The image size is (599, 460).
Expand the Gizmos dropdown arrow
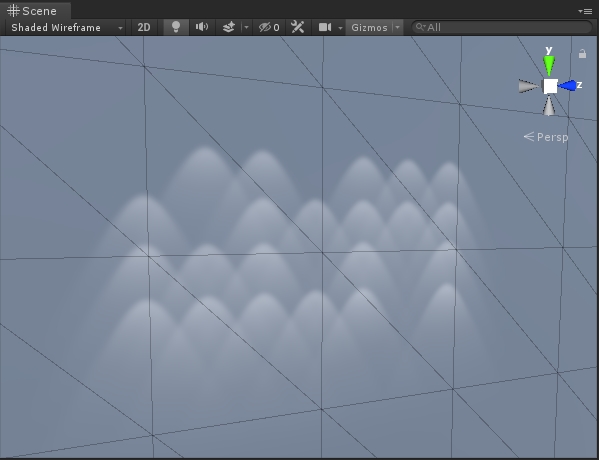tap(398, 28)
